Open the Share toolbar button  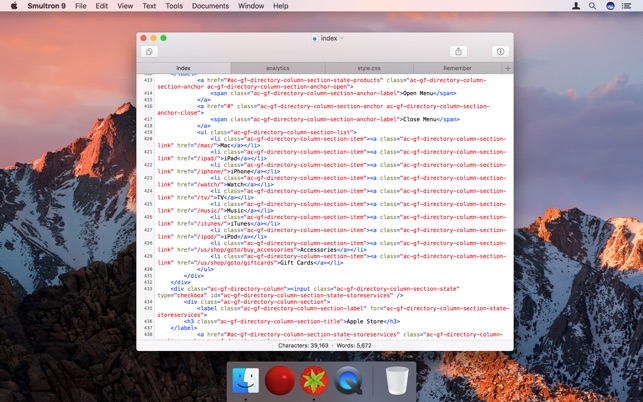tap(458, 52)
